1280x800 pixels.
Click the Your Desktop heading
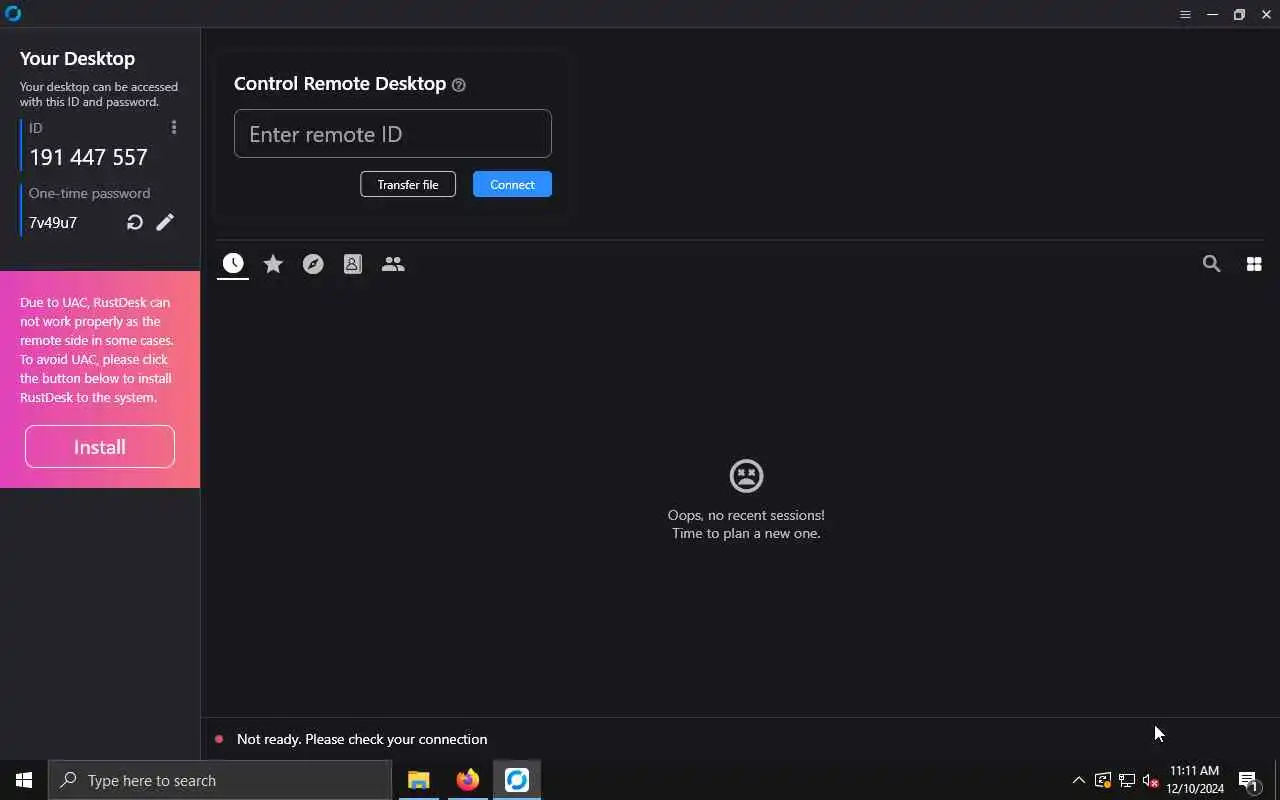[77, 59]
